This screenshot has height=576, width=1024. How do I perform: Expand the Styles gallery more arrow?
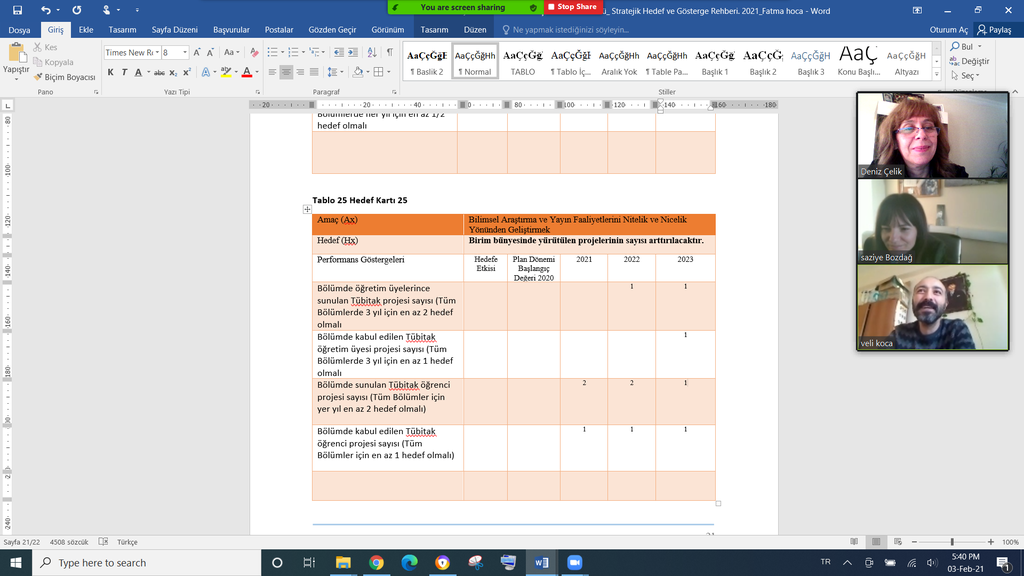pos(938,74)
